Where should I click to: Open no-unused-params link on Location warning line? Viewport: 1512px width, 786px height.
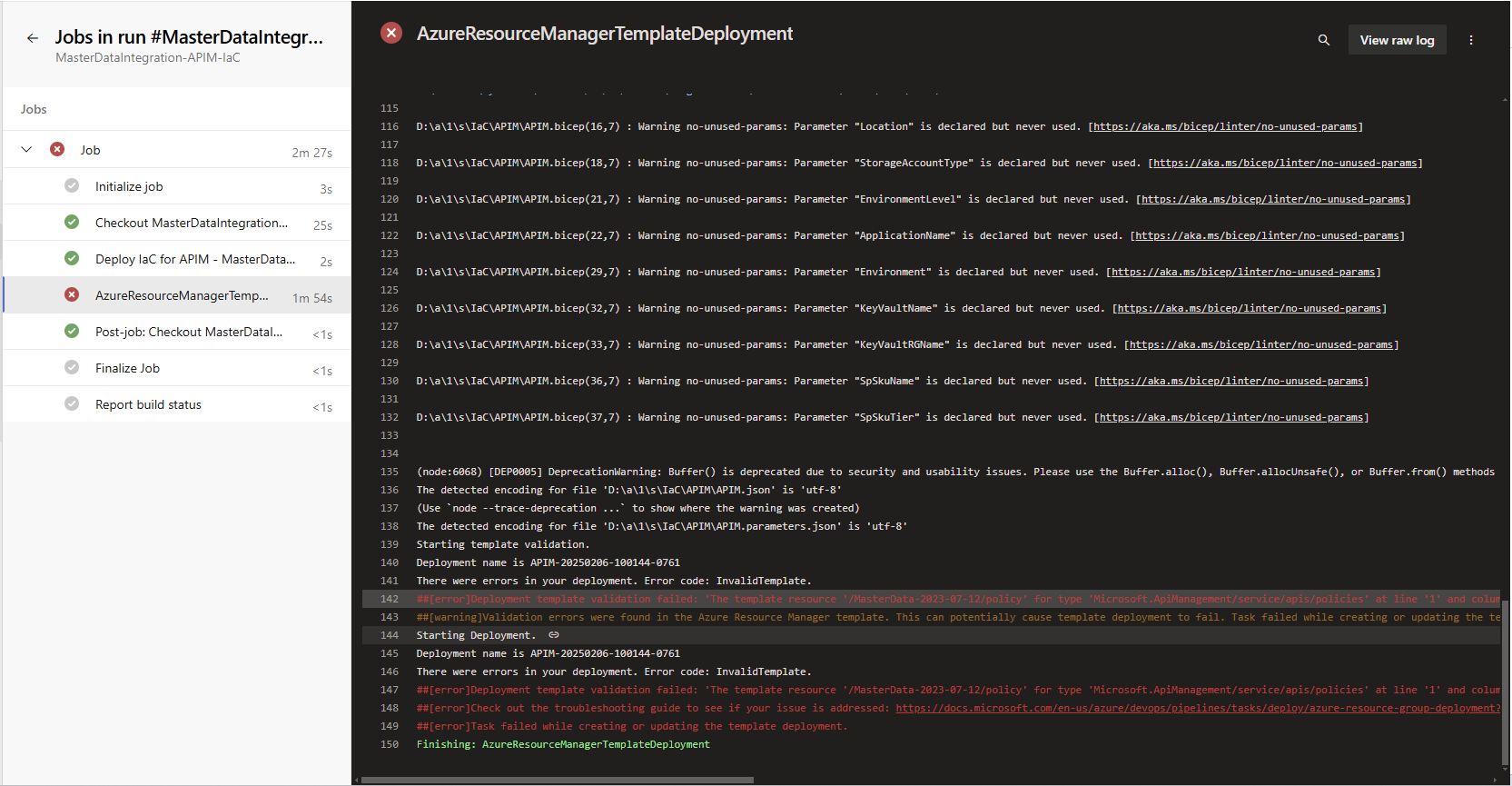(1225, 126)
